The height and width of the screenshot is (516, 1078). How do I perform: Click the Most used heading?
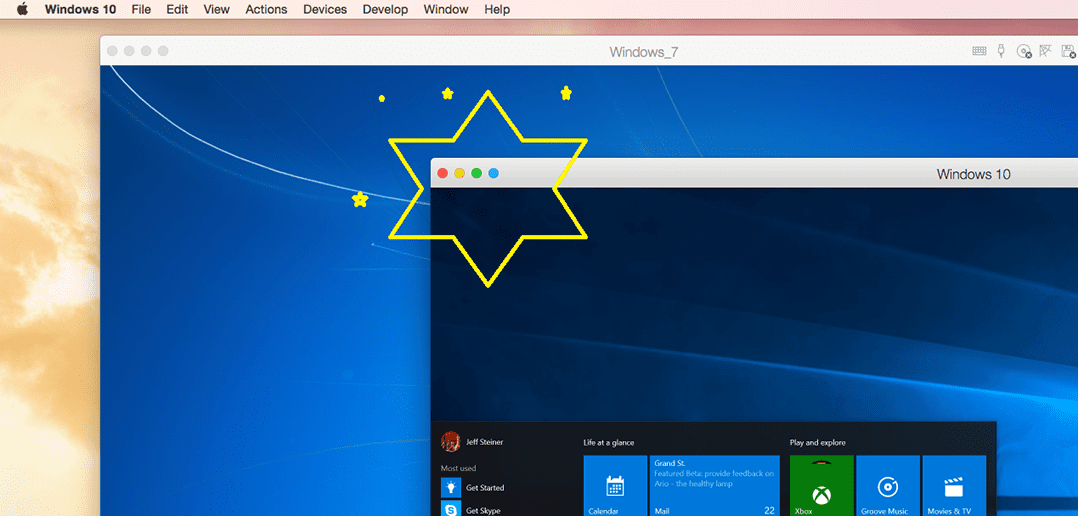point(459,468)
